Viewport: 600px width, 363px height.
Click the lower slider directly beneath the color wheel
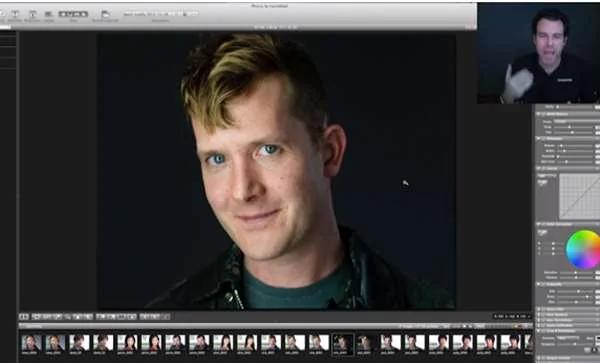577,278
